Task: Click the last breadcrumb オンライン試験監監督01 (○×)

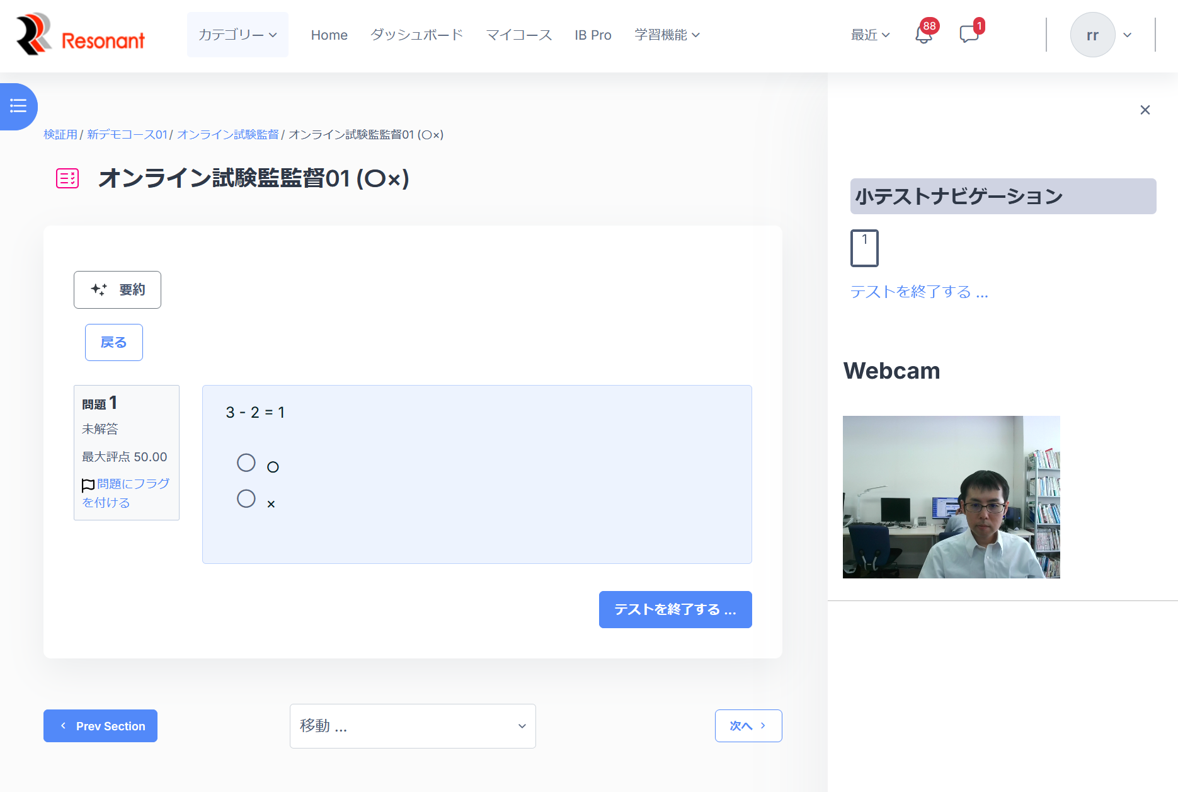Action: tap(366, 135)
